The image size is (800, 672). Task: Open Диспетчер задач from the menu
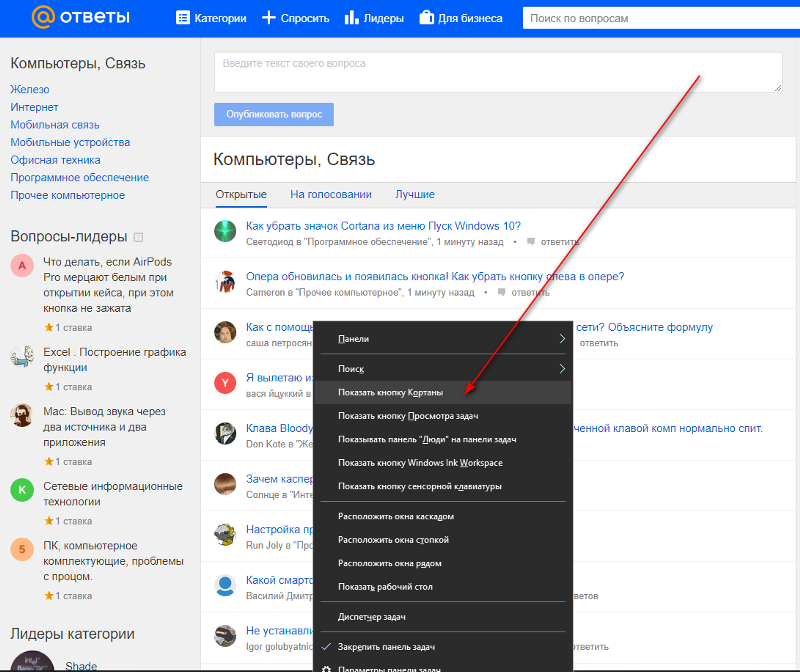[x=442, y=617]
